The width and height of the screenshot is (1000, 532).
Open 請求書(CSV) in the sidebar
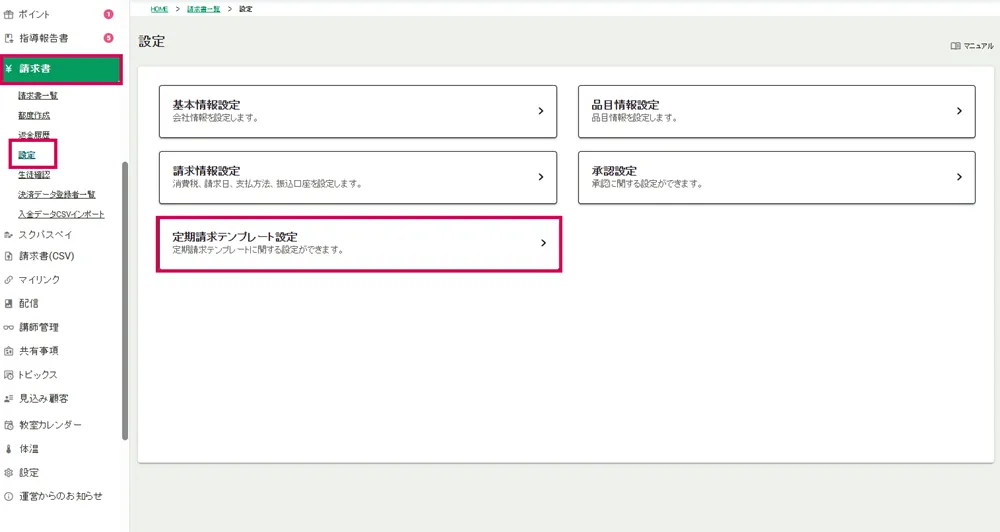(x=46, y=256)
